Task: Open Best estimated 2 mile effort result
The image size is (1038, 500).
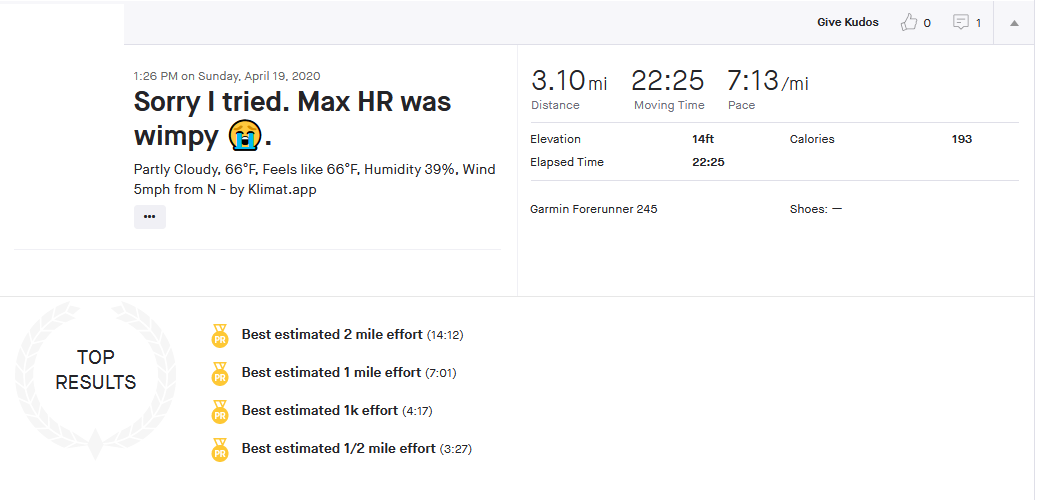Action: coord(332,334)
